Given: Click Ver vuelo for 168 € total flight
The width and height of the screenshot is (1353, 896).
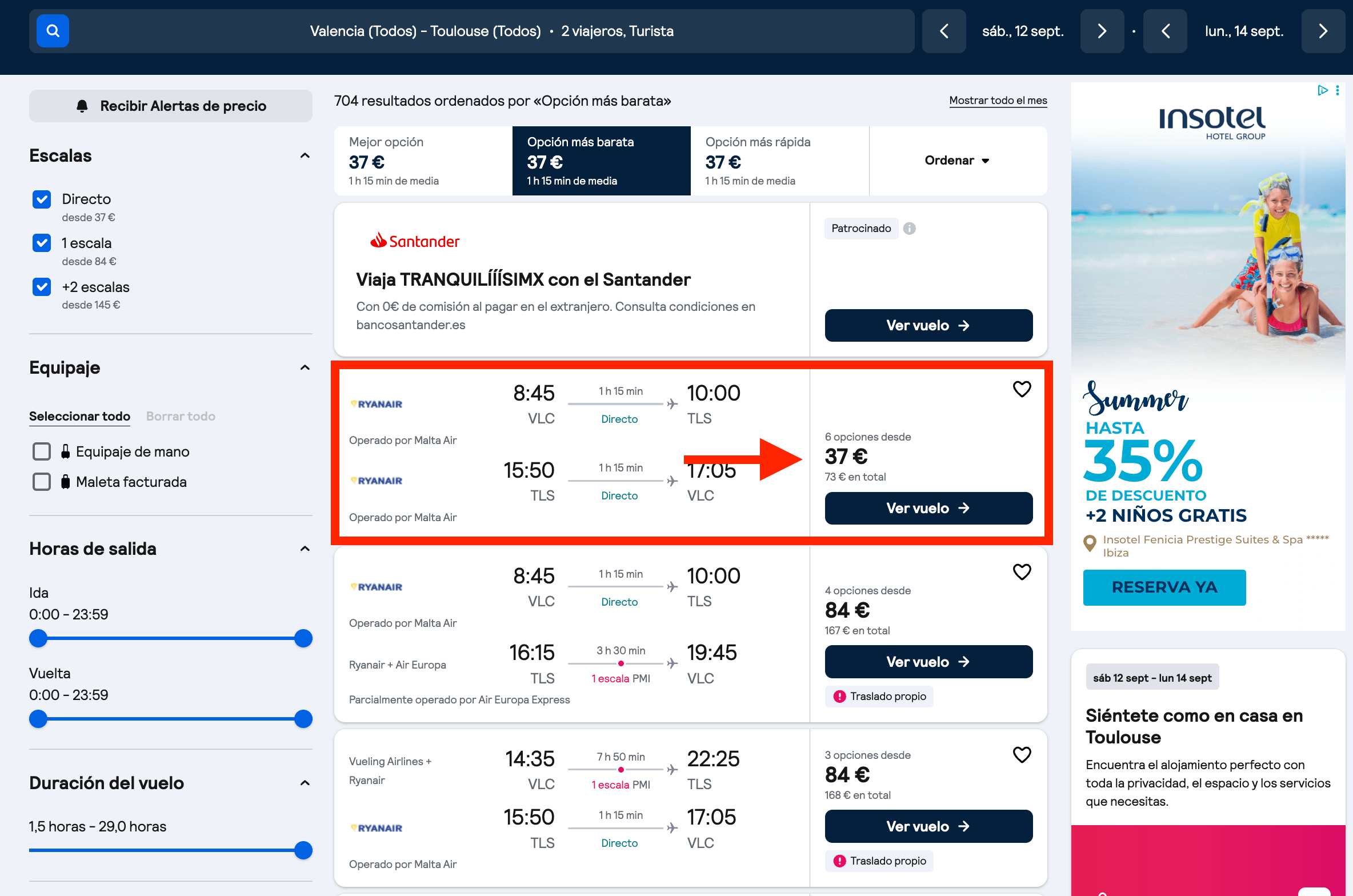Looking at the screenshot, I should click(x=928, y=826).
